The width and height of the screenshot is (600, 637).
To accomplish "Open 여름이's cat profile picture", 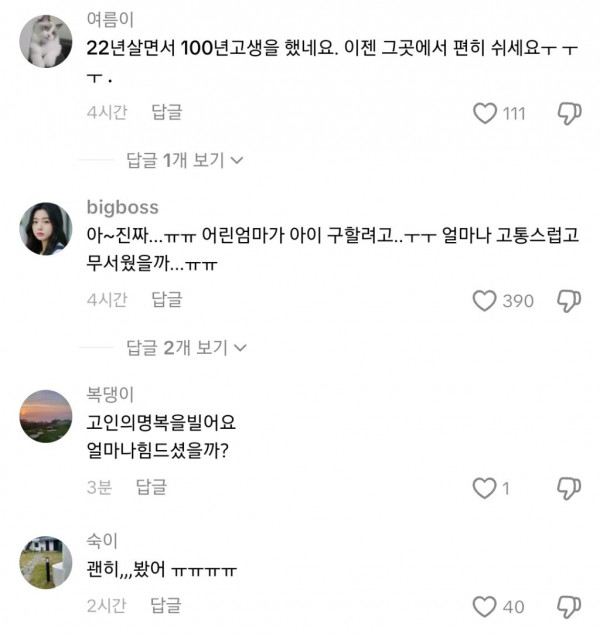I will [x=46, y=42].
